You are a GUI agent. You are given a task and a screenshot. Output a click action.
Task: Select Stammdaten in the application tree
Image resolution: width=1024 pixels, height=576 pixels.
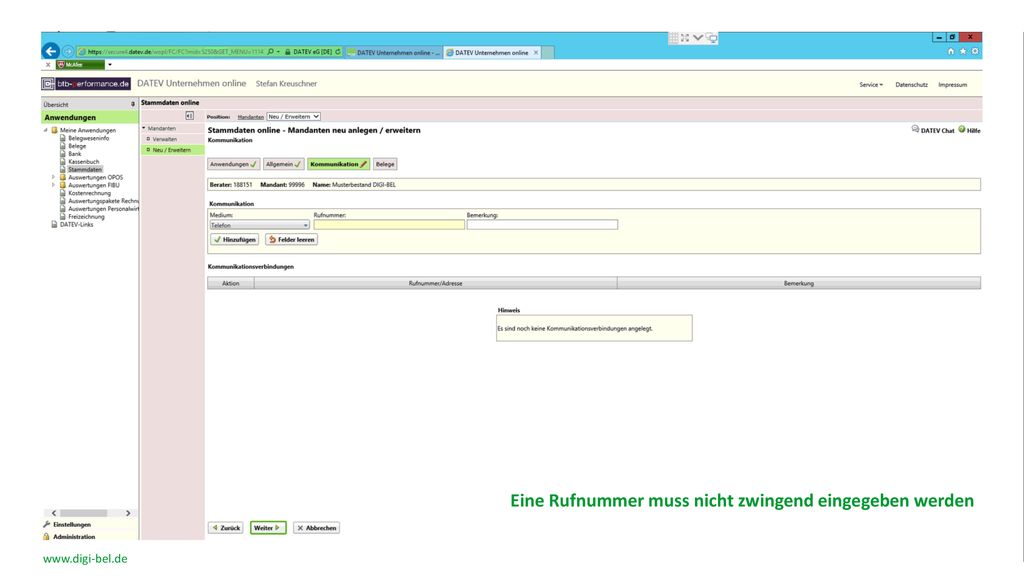[85, 170]
